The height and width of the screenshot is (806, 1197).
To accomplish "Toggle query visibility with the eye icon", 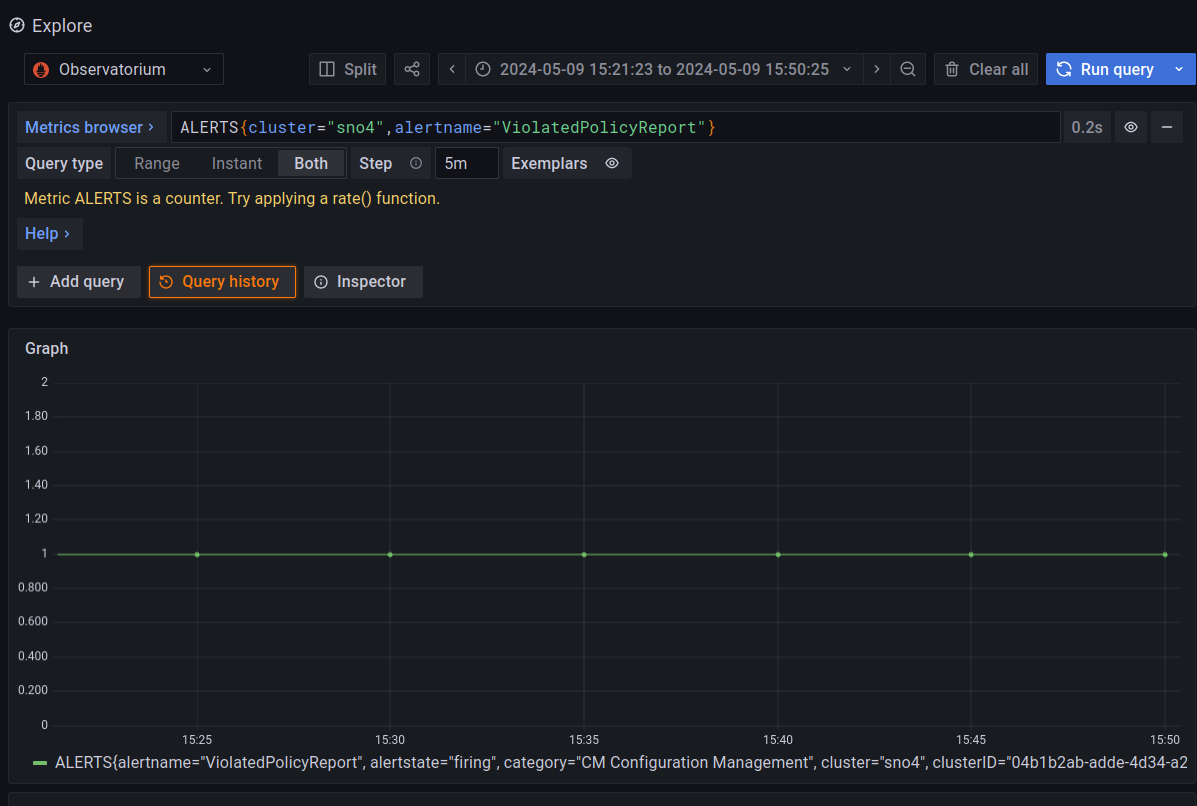I will tap(1131, 127).
